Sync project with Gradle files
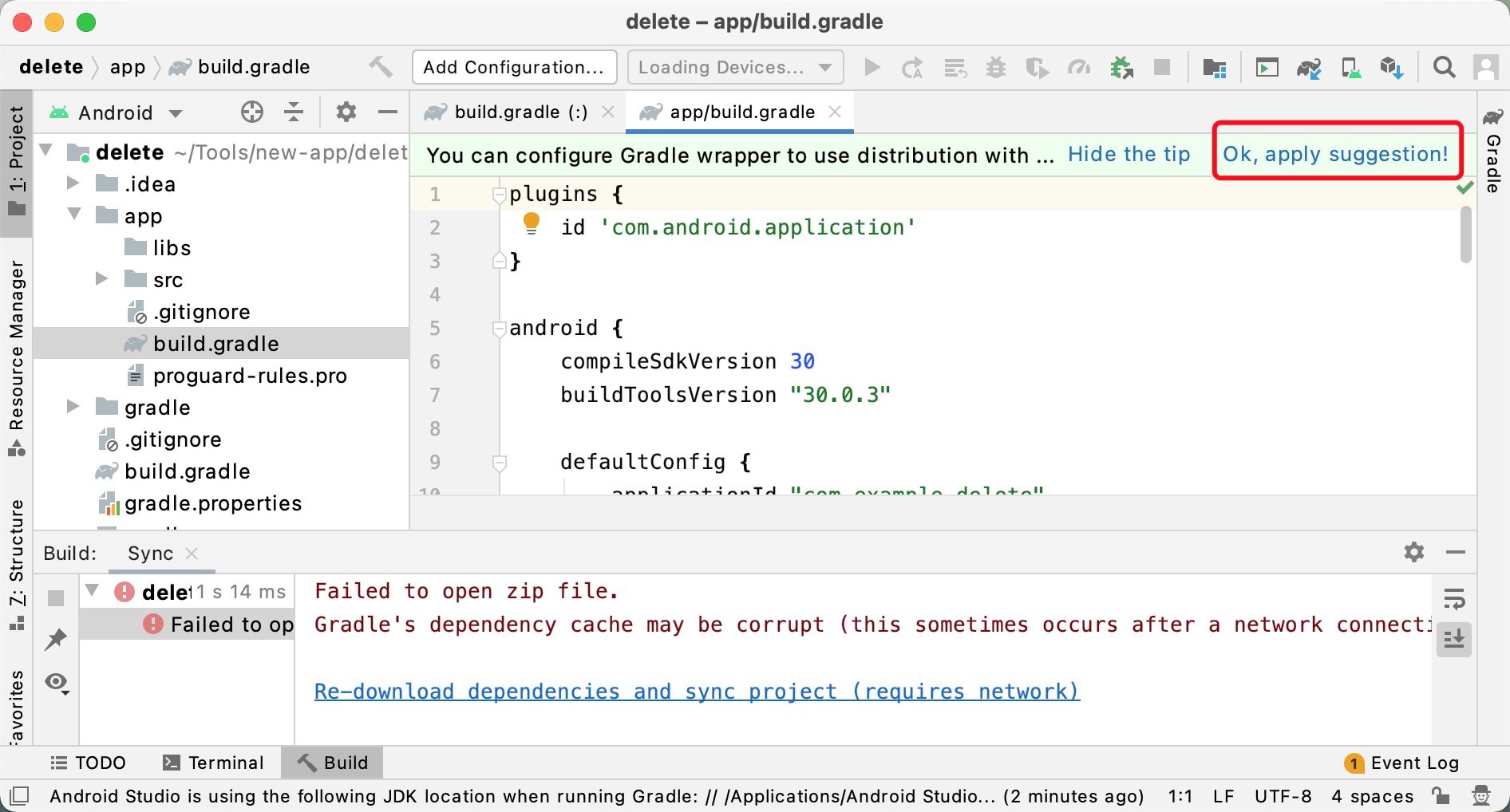Image resolution: width=1510 pixels, height=812 pixels. pyautogui.click(x=1308, y=67)
